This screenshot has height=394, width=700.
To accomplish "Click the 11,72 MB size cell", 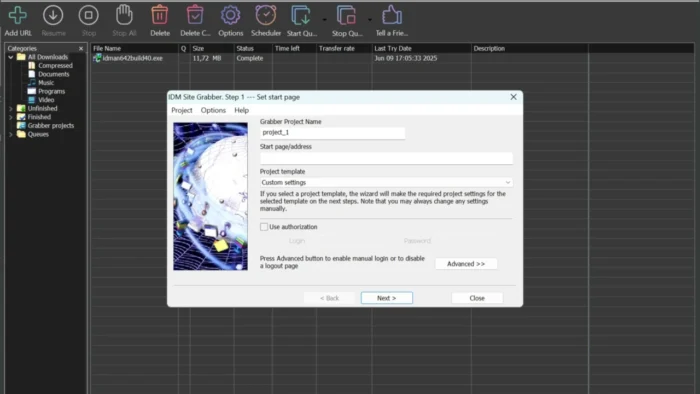I will tap(207, 58).
